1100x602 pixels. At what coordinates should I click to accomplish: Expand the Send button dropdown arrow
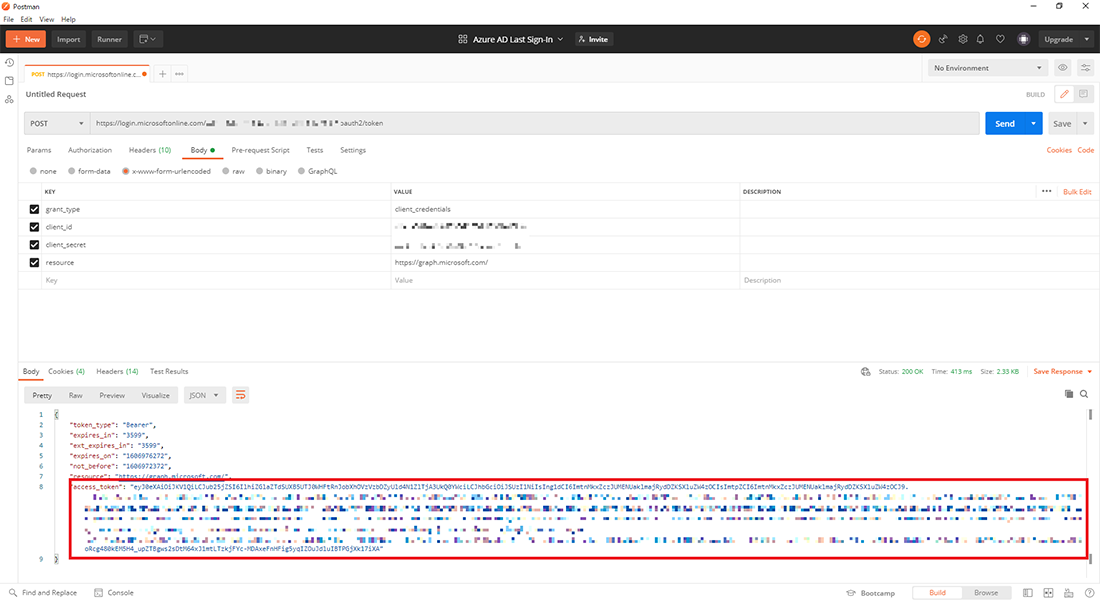click(1033, 123)
